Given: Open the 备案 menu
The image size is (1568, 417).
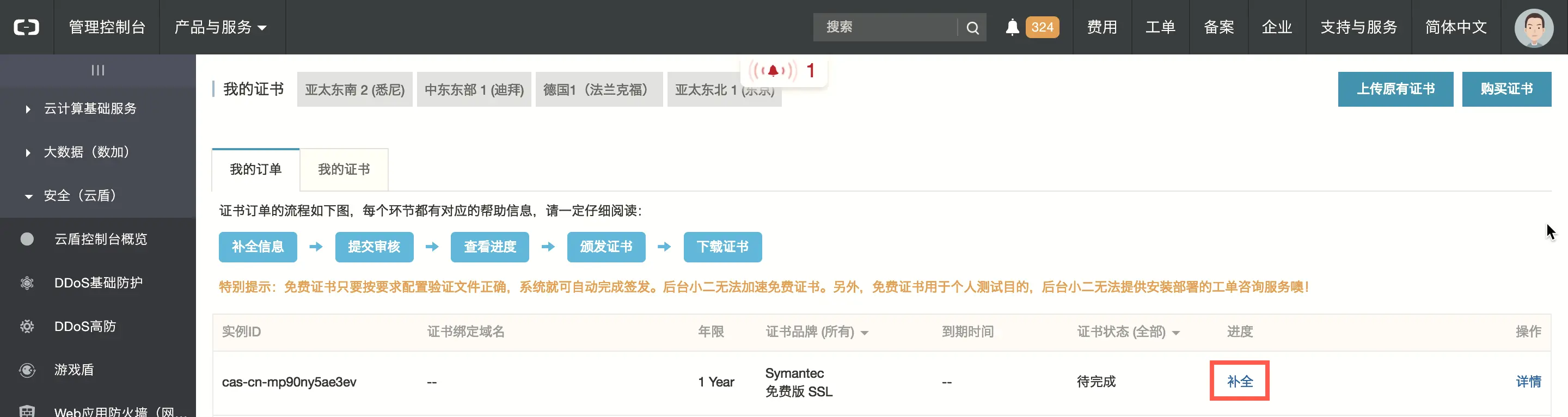Looking at the screenshot, I should coord(1218,27).
